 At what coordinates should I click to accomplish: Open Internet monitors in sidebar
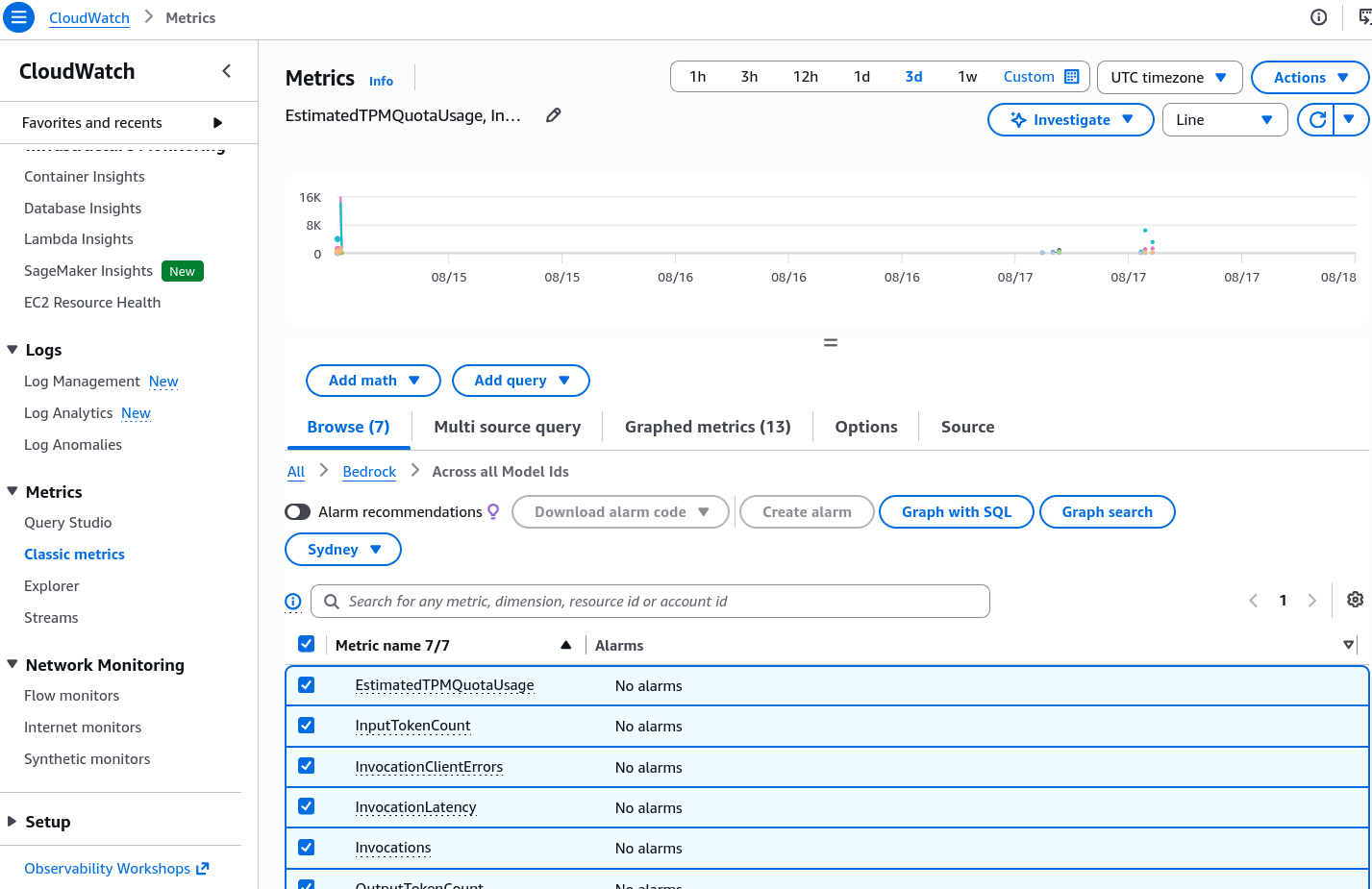[x=83, y=728]
